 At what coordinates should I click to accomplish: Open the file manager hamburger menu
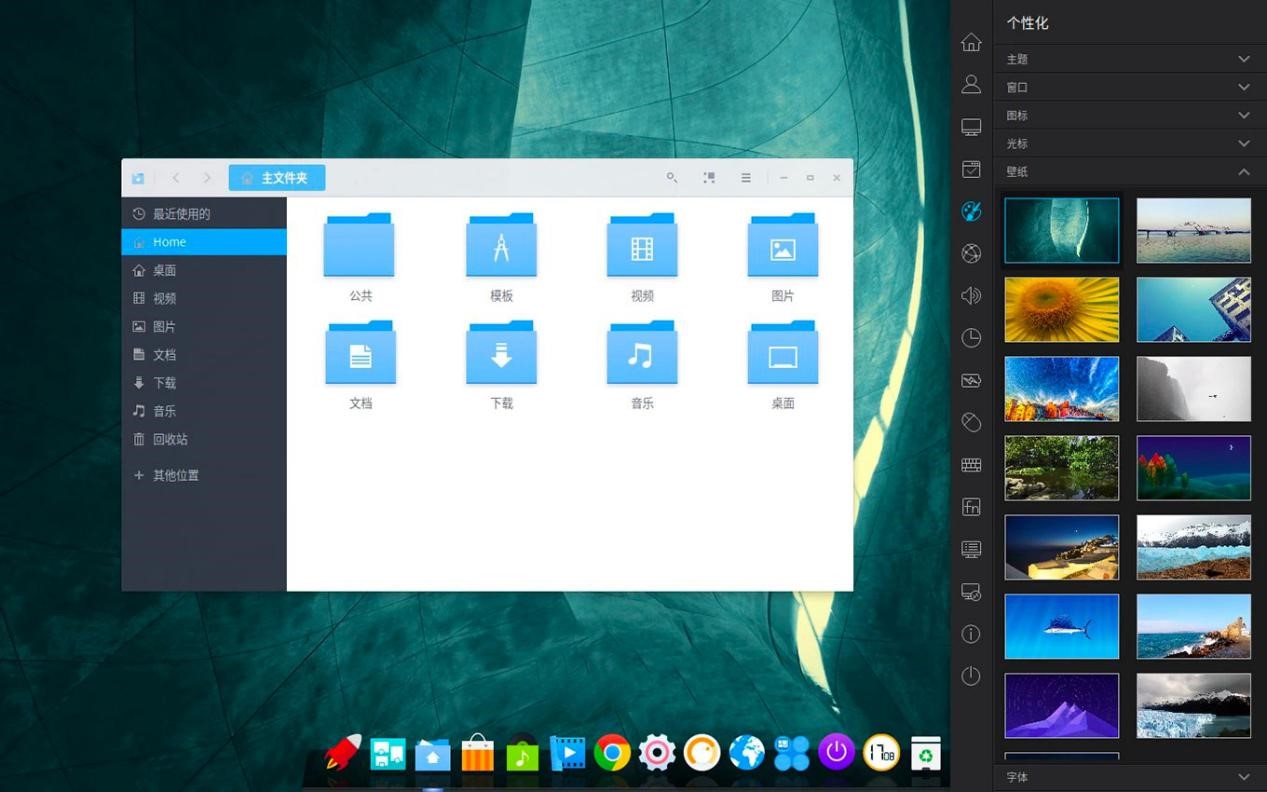[746, 178]
